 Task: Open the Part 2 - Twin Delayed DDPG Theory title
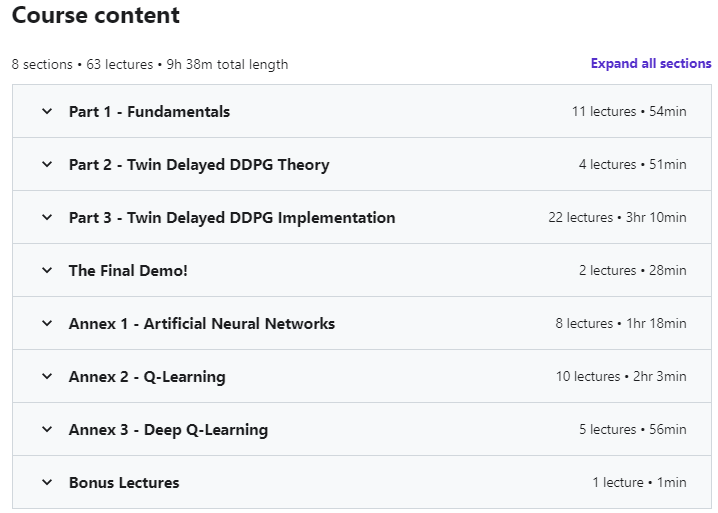point(199,165)
